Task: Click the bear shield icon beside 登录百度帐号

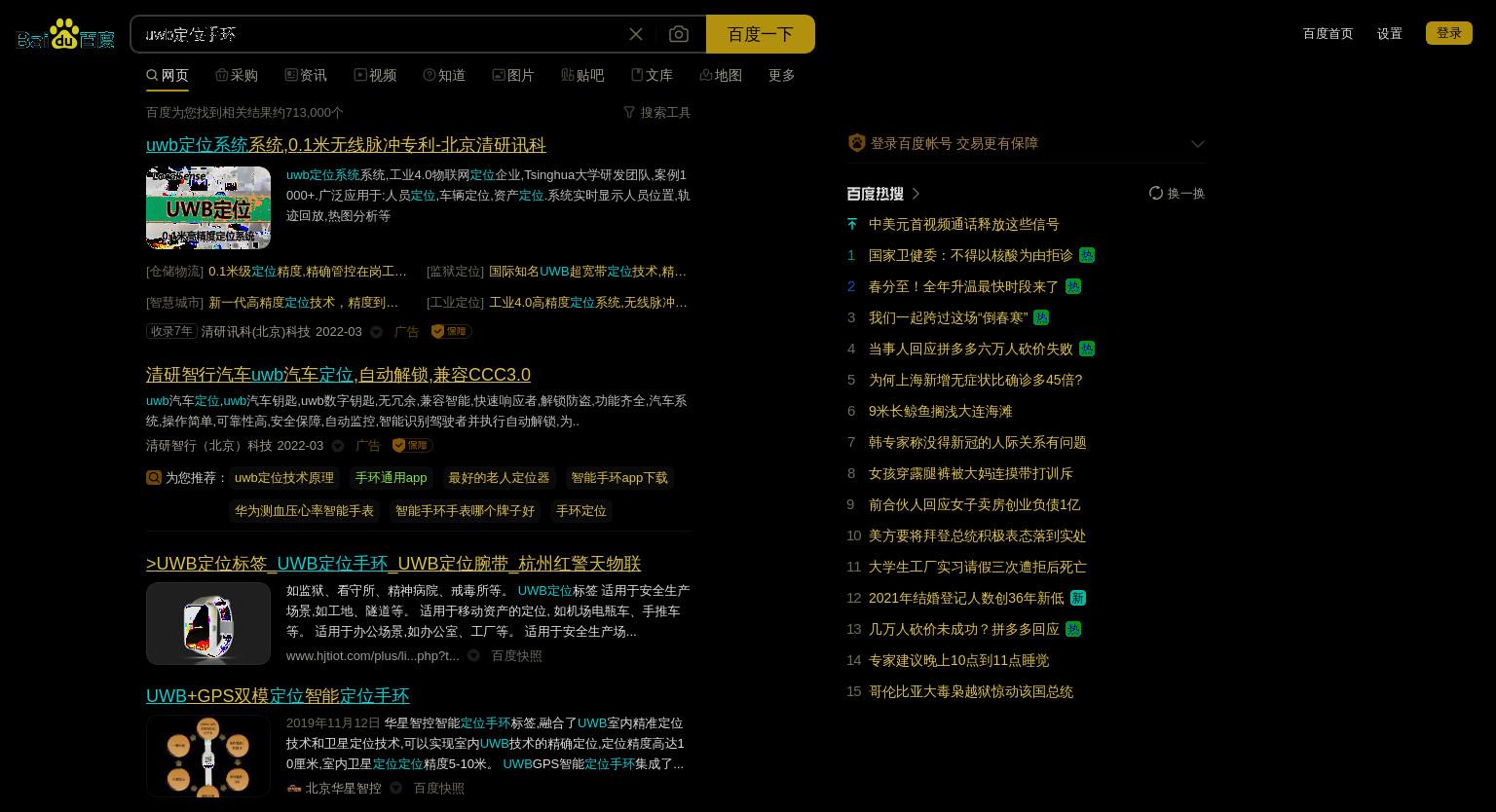Action: 856,143
